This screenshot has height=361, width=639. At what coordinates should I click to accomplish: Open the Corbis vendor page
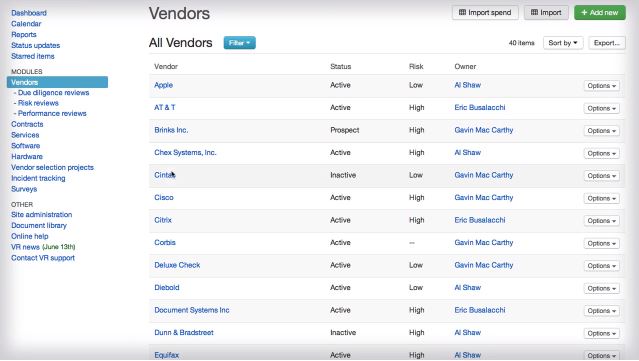point(165,242)
